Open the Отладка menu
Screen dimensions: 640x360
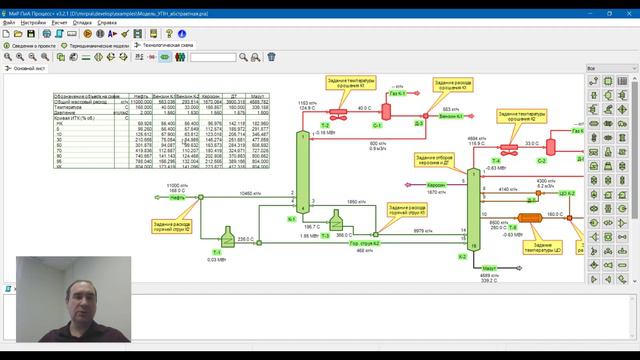point(82,23)
